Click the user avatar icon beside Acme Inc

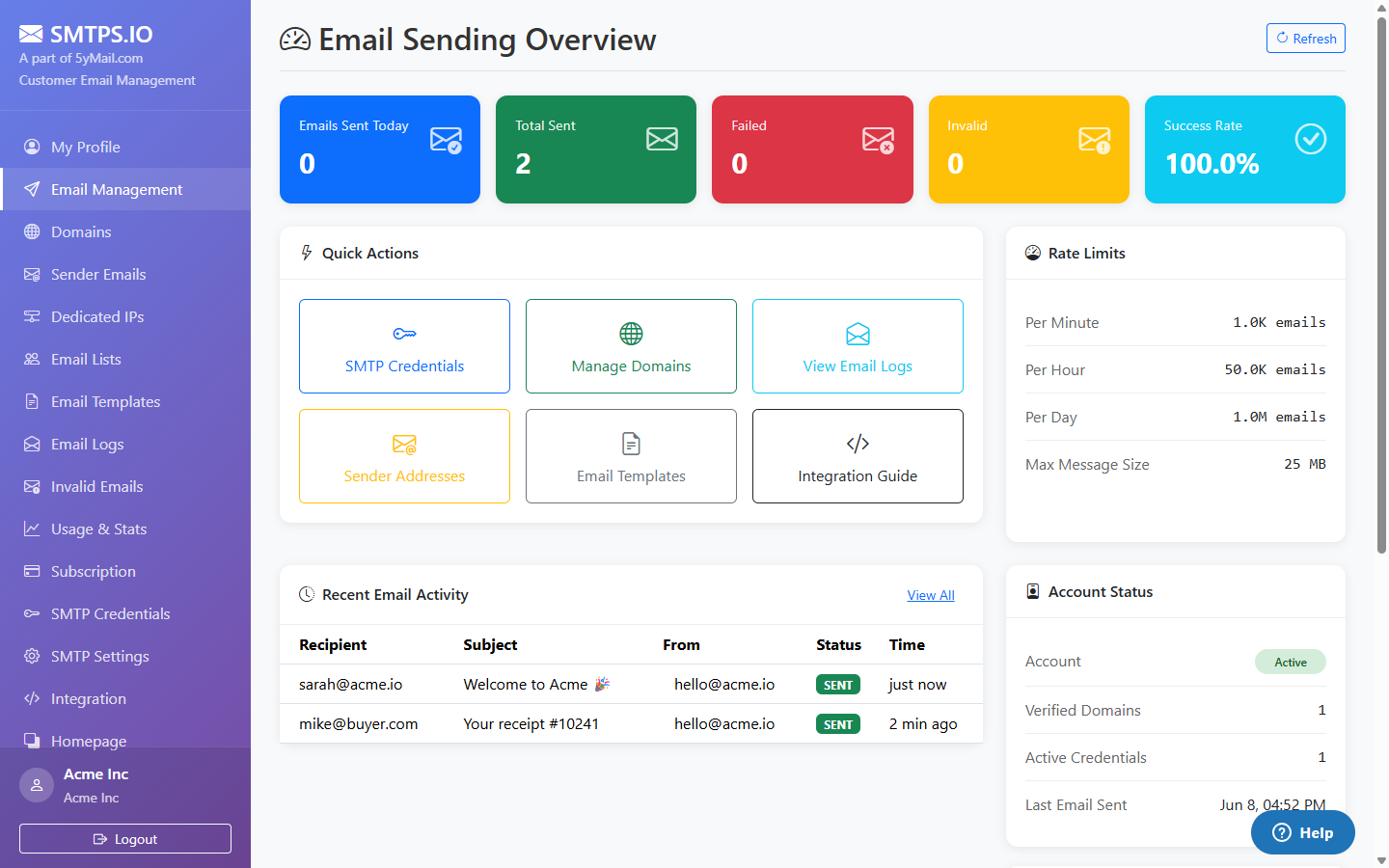point(37,785)
